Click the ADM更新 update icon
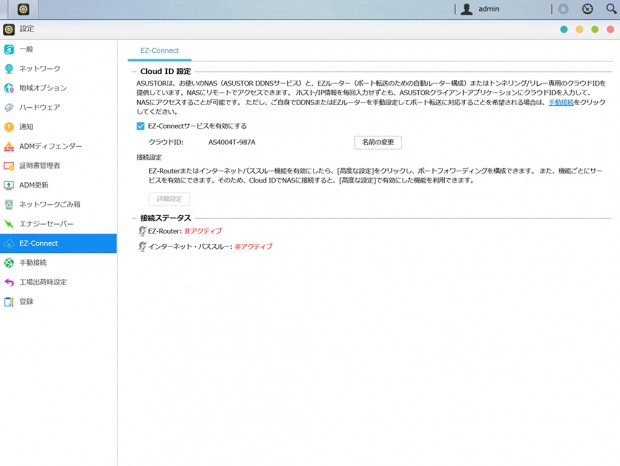Image resolution: width=620 pixels, height=466 pixels. click(x=9, y=185)
